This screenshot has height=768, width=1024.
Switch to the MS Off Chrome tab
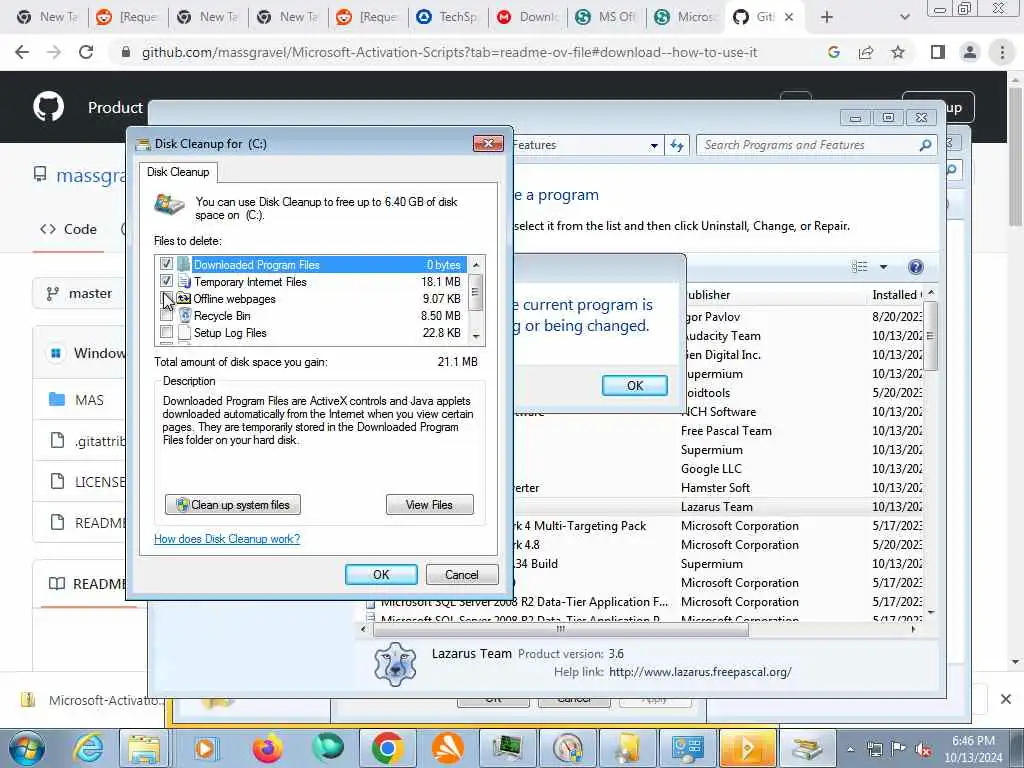pyautogui.click(x=607, y=17)
